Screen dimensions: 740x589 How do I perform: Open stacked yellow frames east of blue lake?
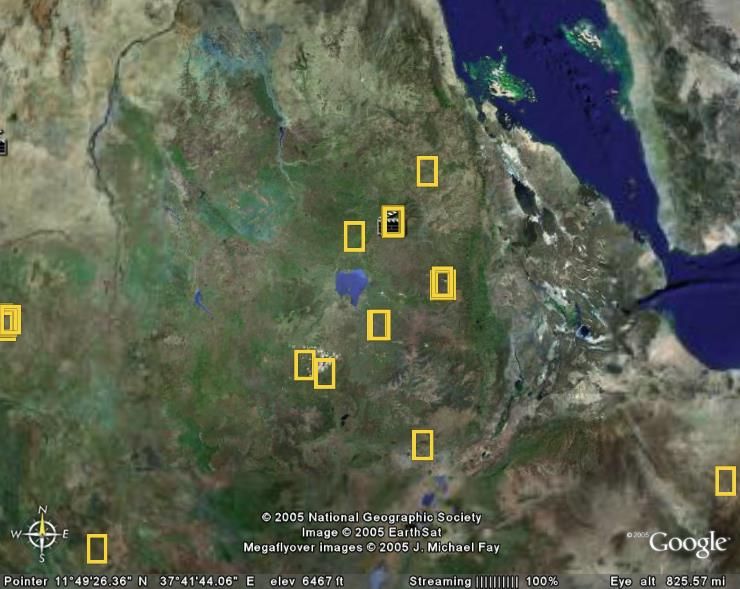point(443,283)
